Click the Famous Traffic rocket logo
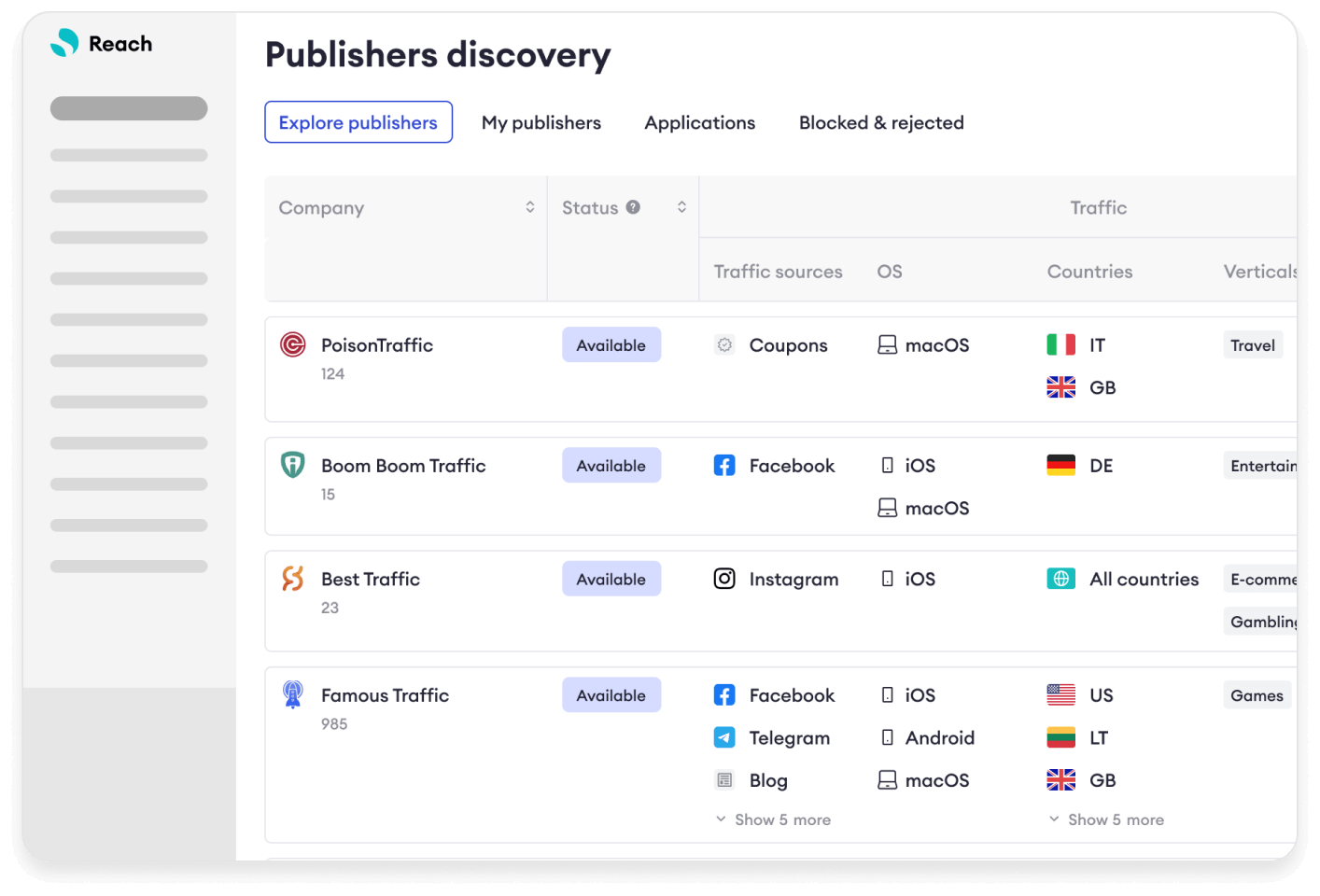The height and width of the screenshot is (896, 1320). (293, 694)
